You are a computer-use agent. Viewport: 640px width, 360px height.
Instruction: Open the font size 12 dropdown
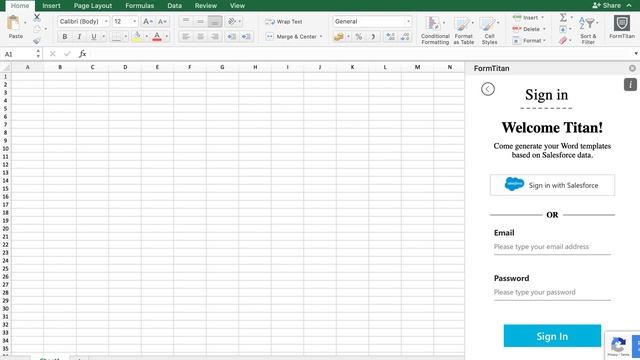(x=134, y=21)
